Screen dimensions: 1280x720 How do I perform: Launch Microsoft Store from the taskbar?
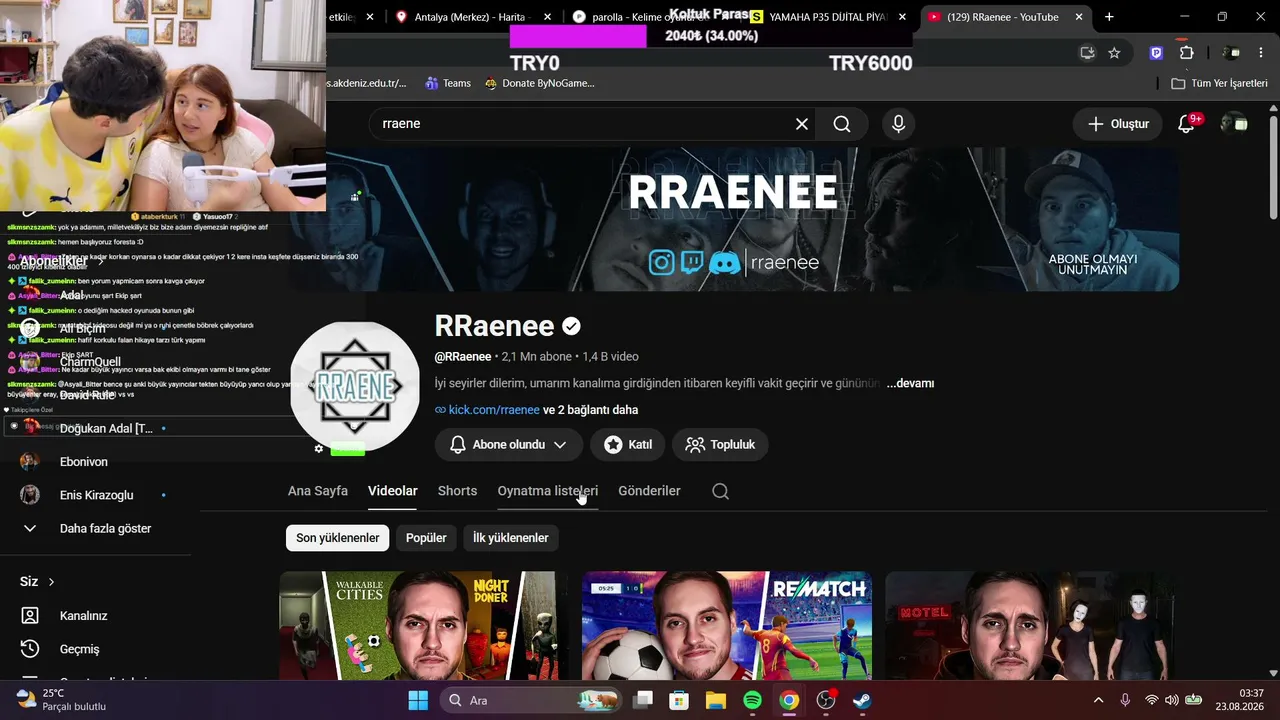point(679,700)
